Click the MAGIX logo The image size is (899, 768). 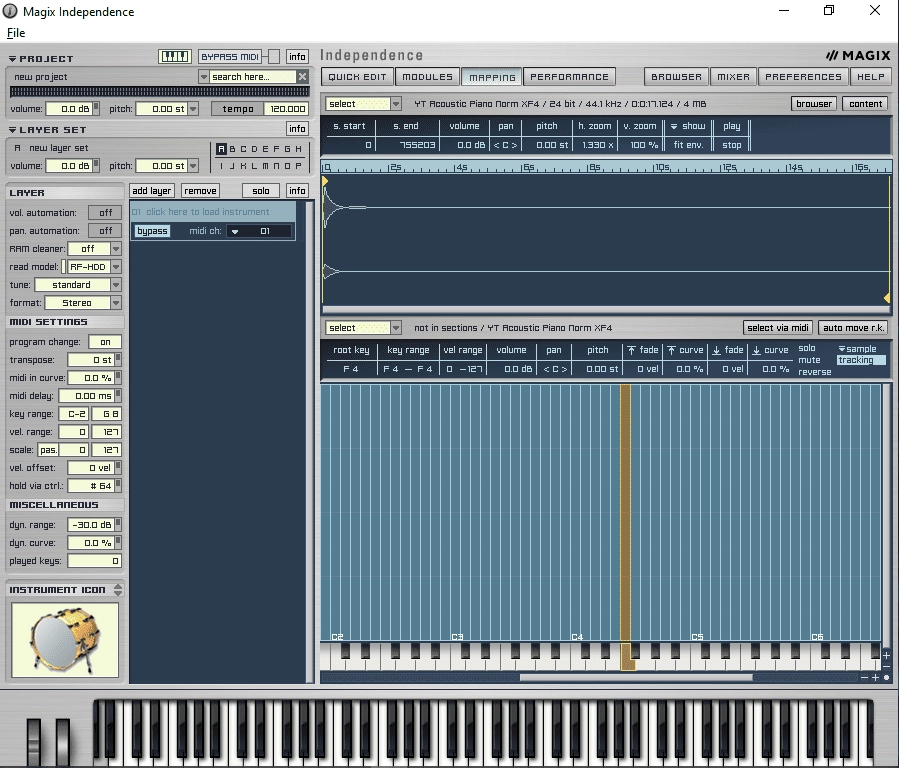pos(858,56)
